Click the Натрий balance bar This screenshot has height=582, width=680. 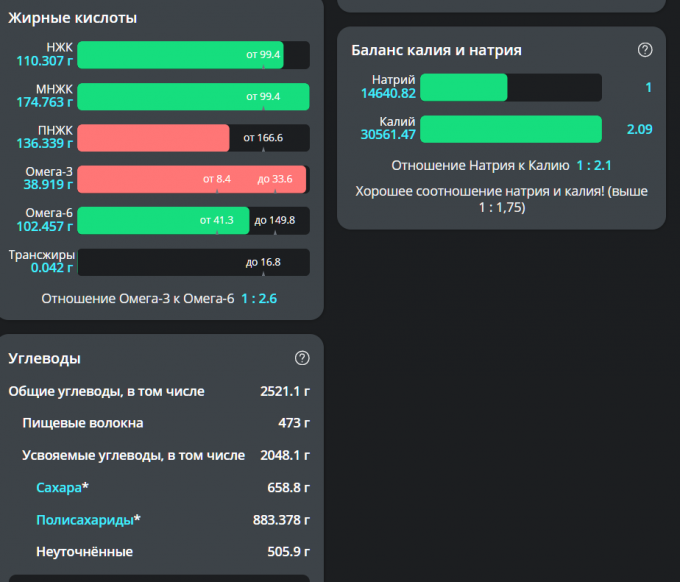(510, 88)
